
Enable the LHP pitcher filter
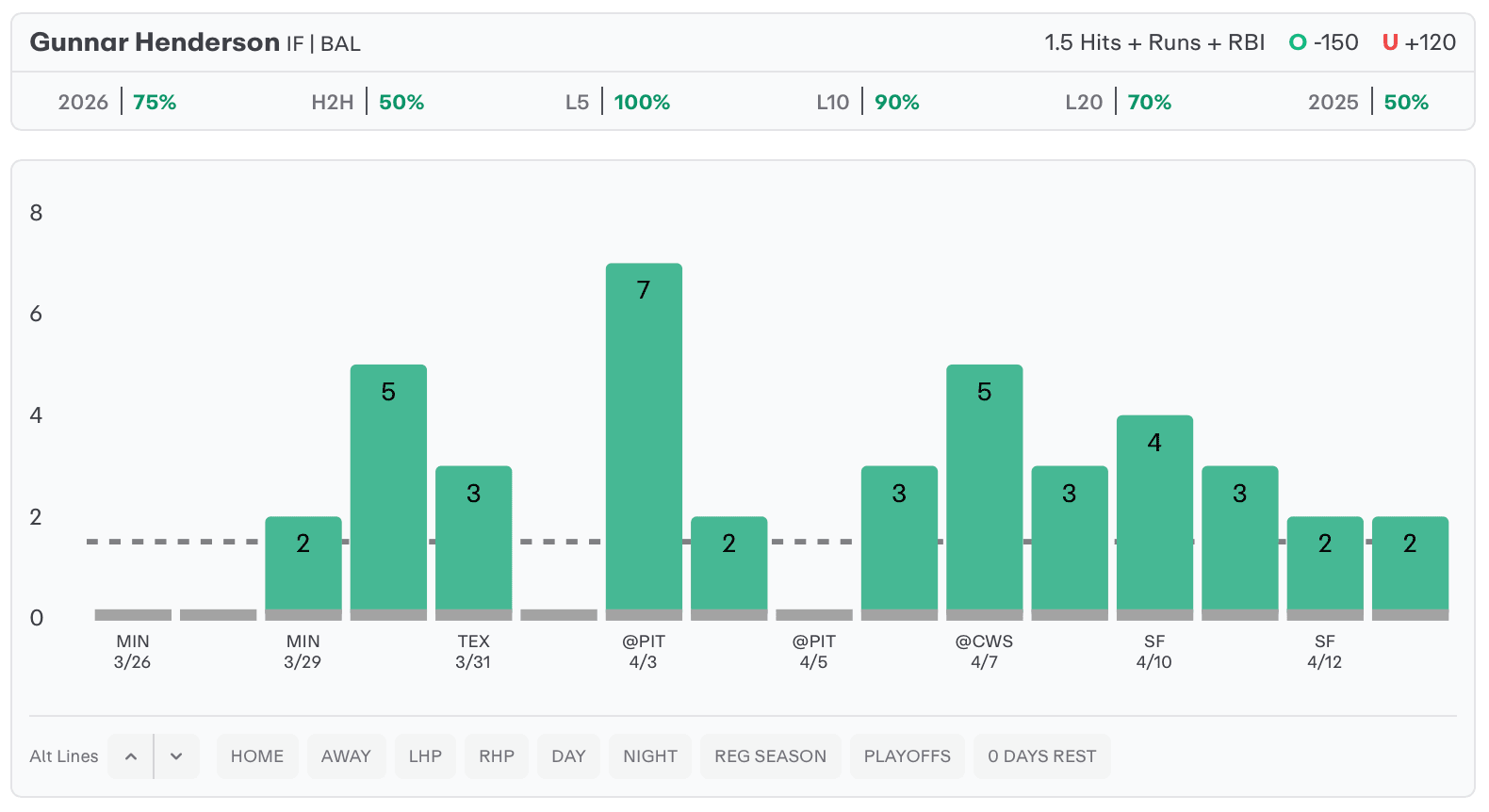point(425,756)
